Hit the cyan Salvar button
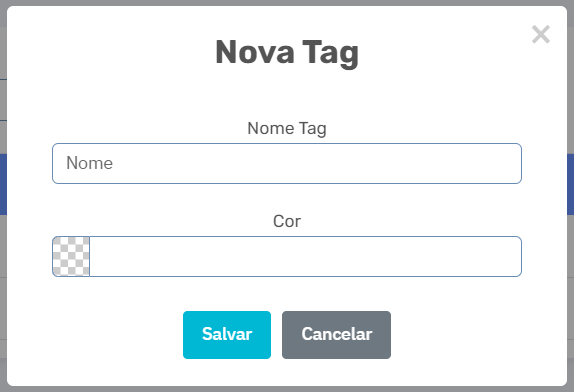Viewport: 574px width, 392px height. [227, 335]
